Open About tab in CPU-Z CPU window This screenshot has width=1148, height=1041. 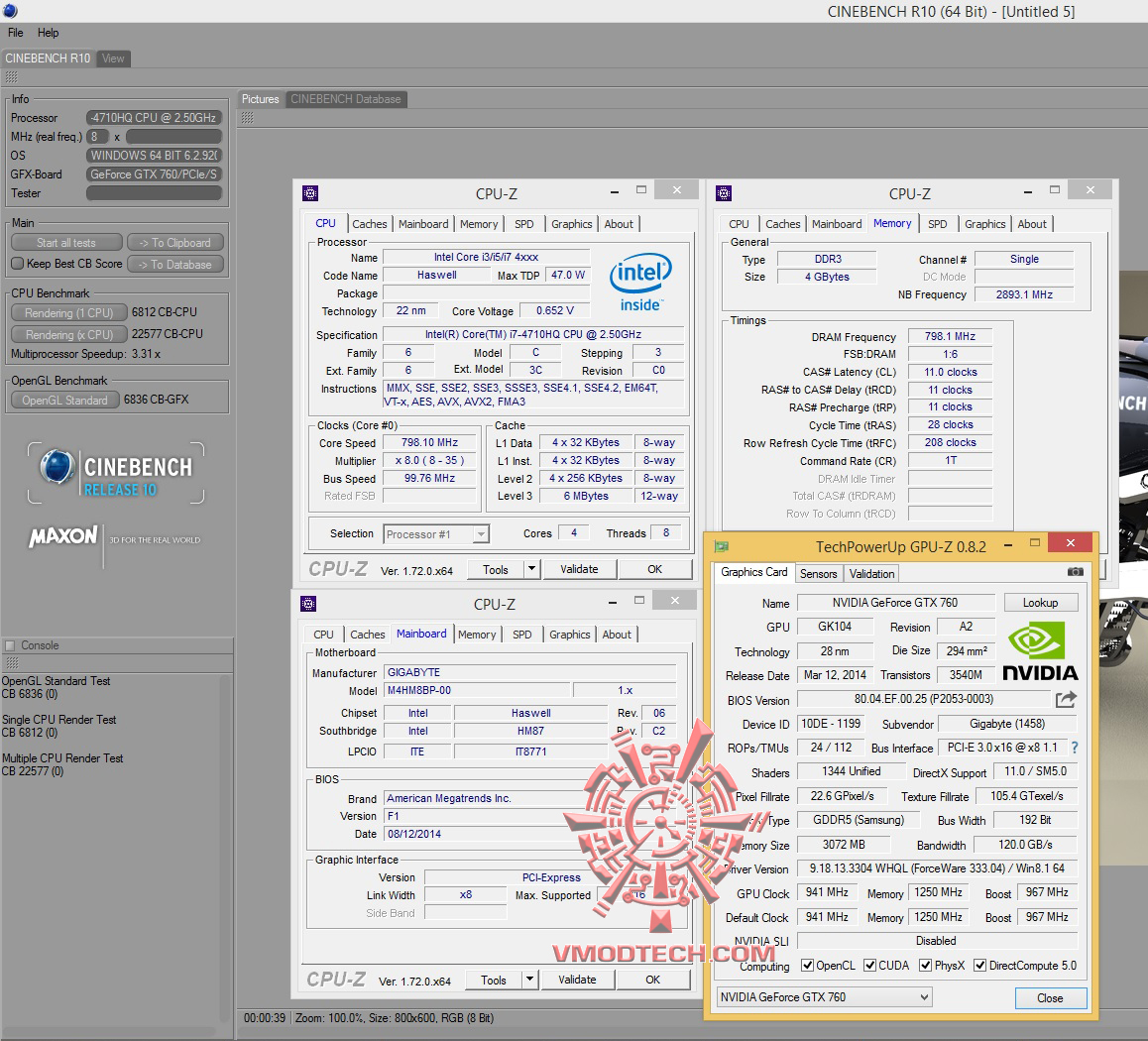click(619, 224)
